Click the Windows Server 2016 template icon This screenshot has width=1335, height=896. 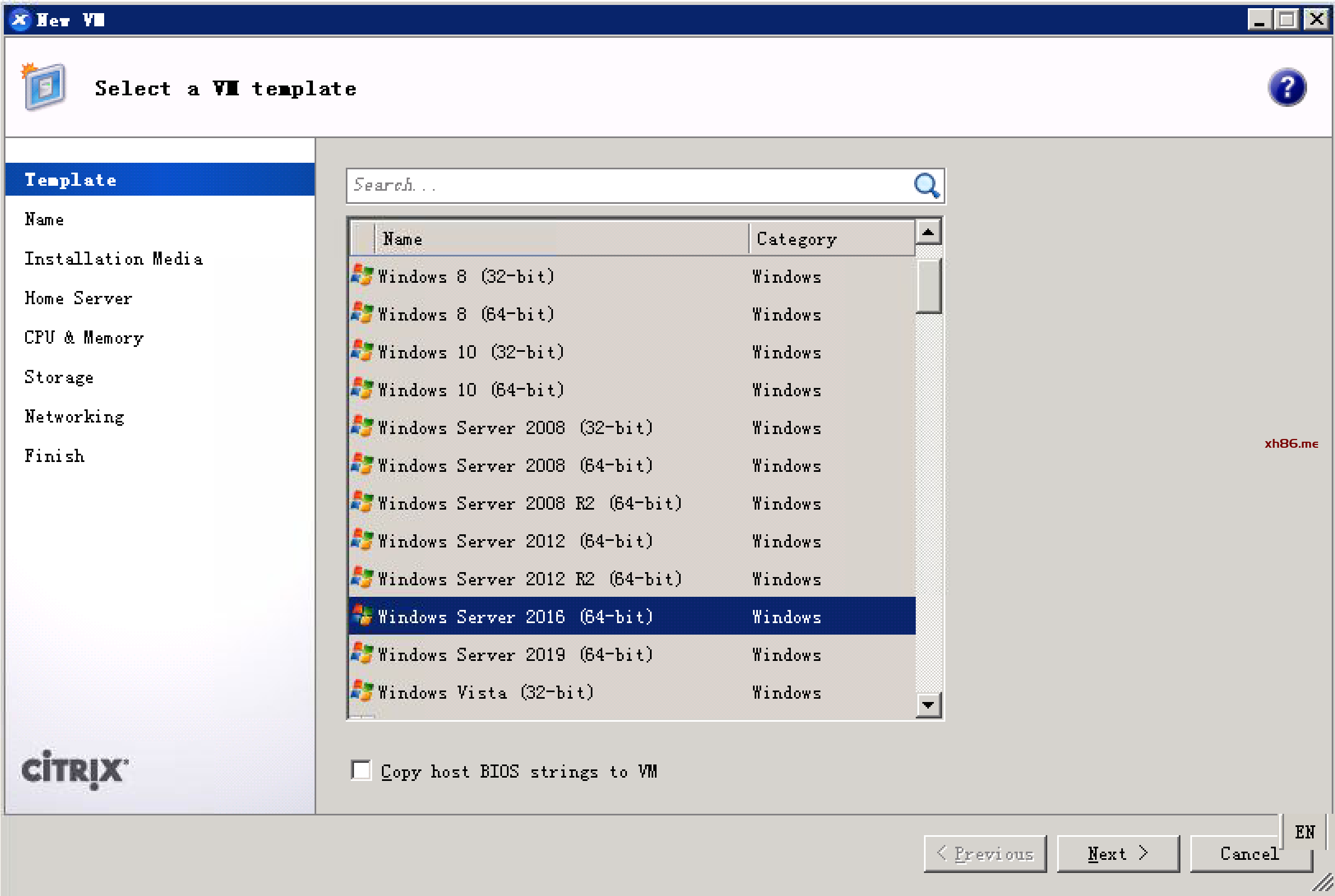[x=362, y=616]
